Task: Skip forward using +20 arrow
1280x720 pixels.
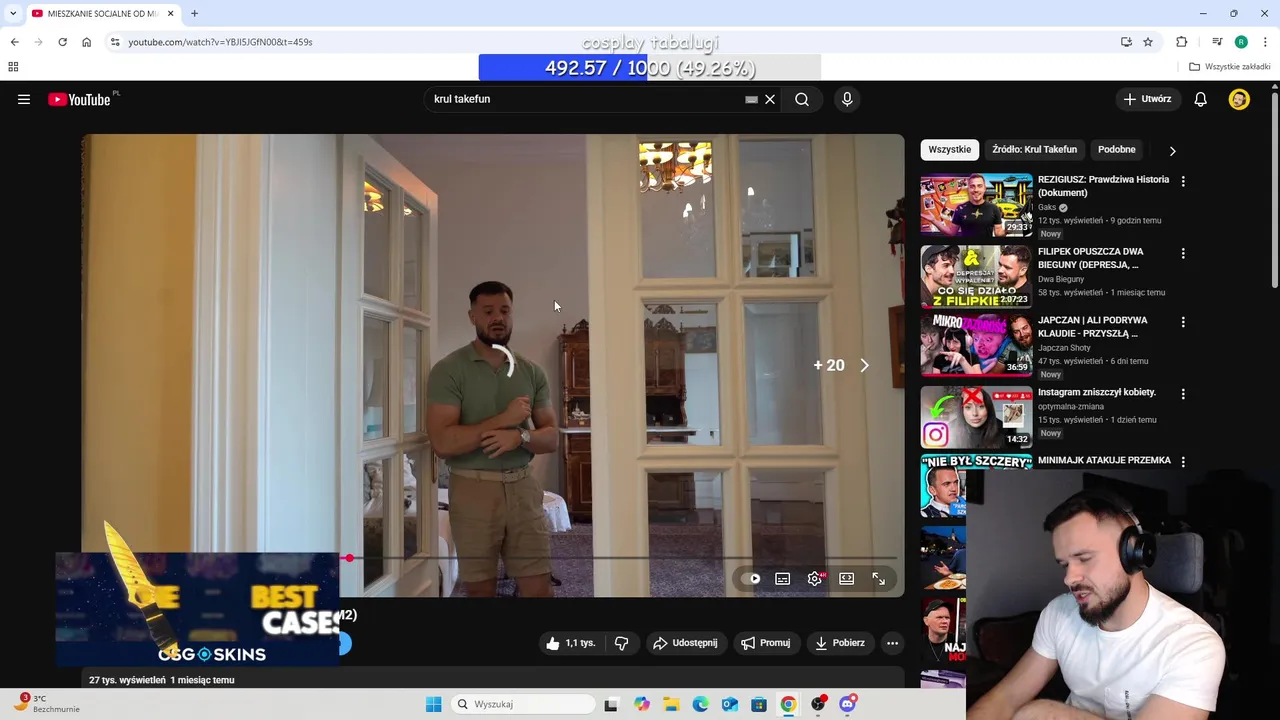Action: point(865,366)
